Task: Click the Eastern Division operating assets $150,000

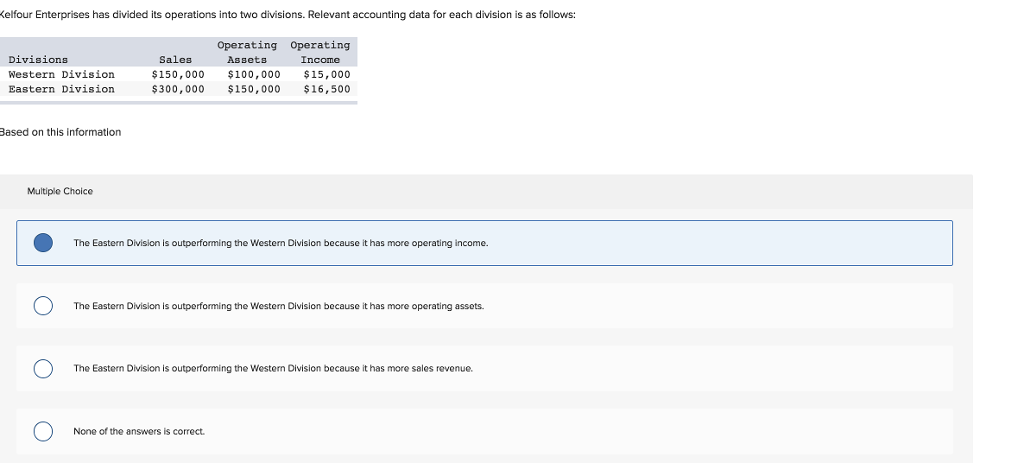Action: pyautogui.click(x=254, y=89)
